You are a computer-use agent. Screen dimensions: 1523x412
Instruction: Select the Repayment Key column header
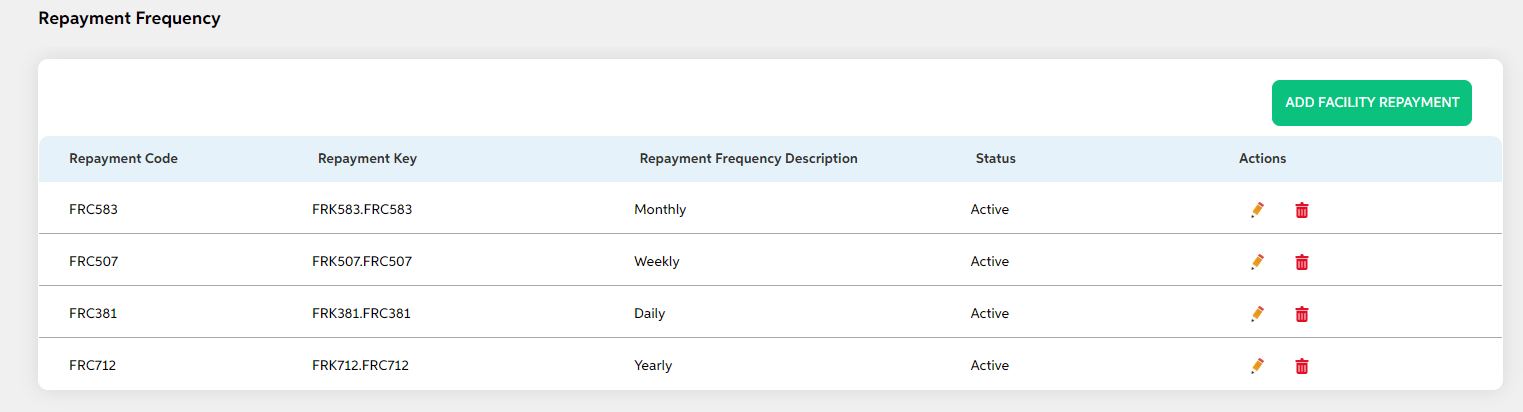point(367,159)
